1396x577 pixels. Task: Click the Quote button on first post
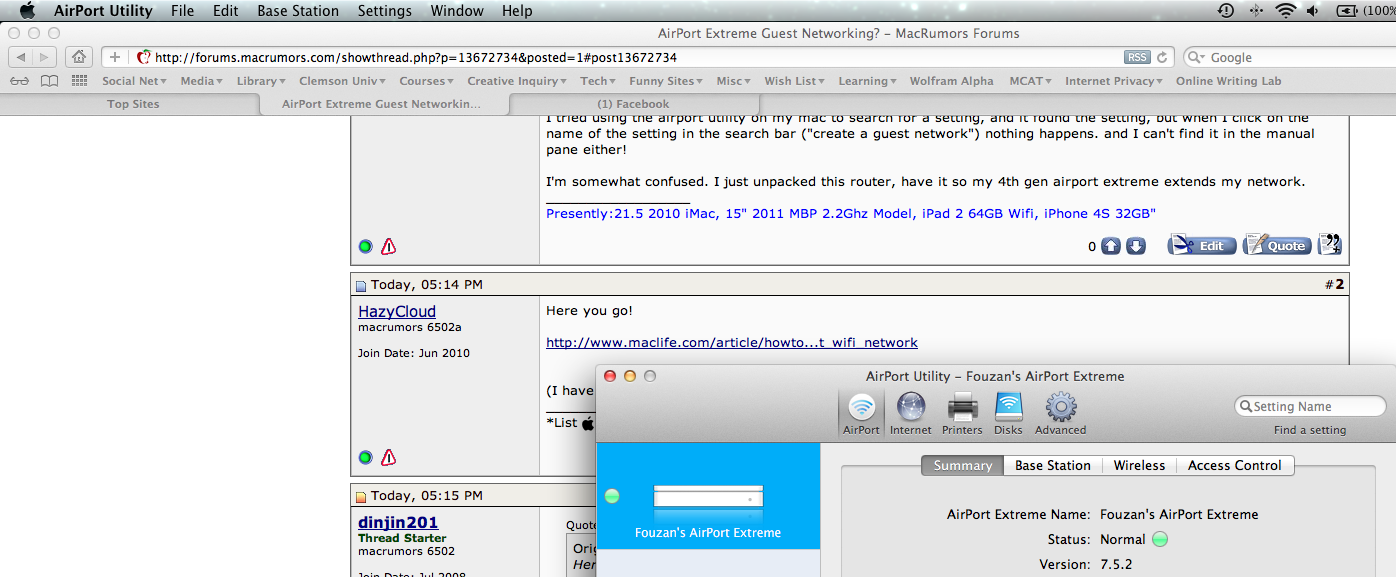click(x=1277, y=245)
